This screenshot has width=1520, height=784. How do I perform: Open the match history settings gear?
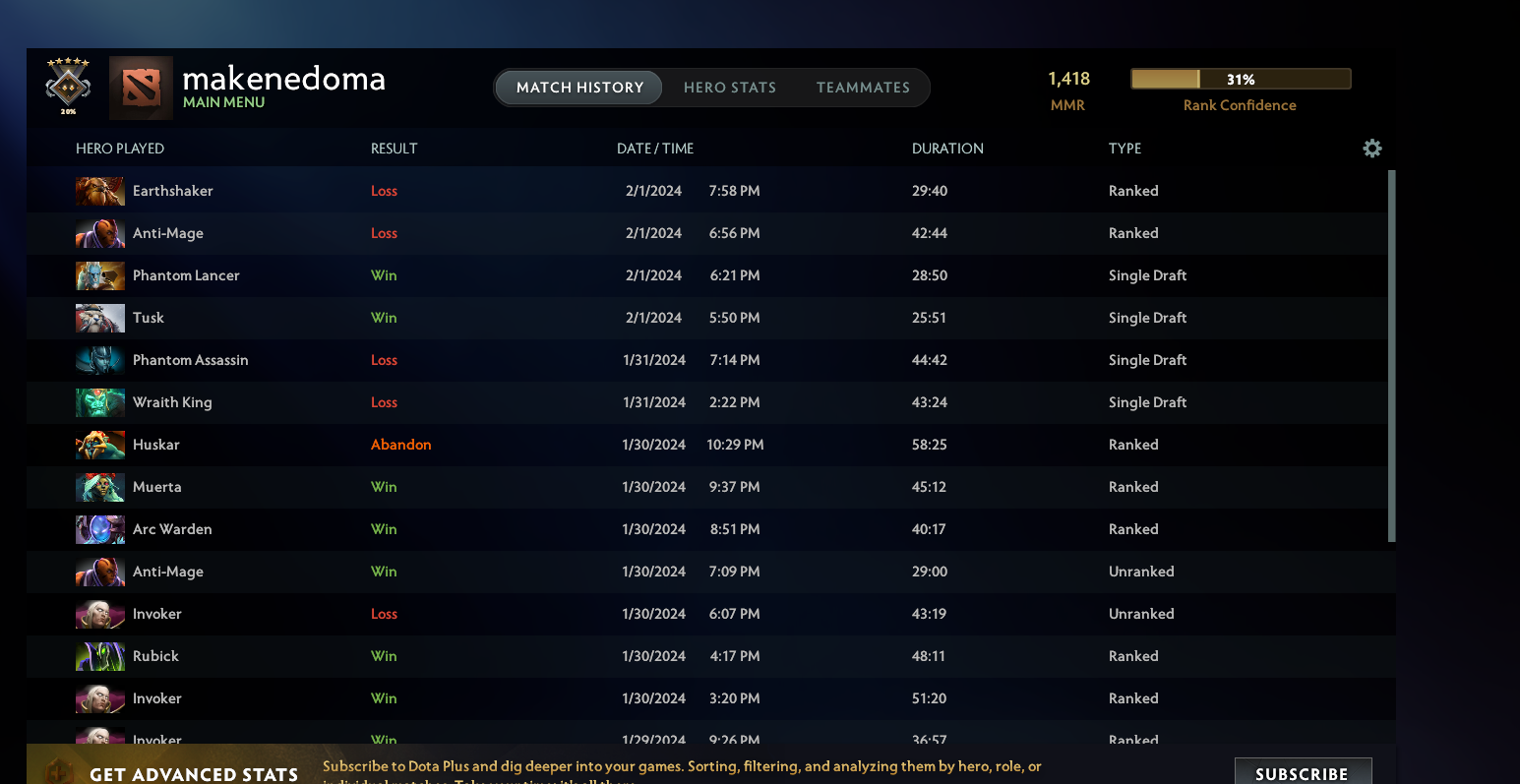[x=1372, y=148]
